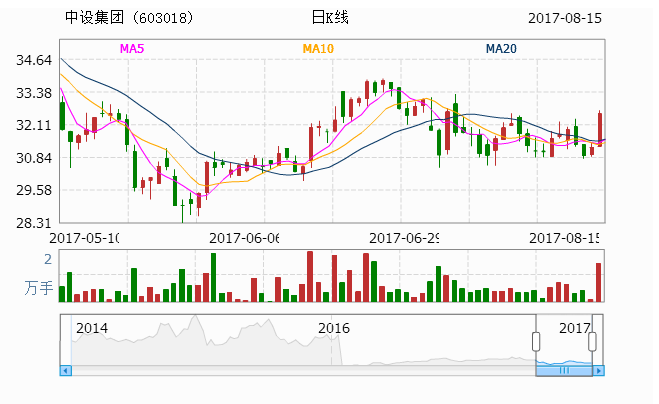The image size is (659, 404).
Task: Click the right scroll arrow of range selector
Action: pyautogui.click(x=598, y=370)
